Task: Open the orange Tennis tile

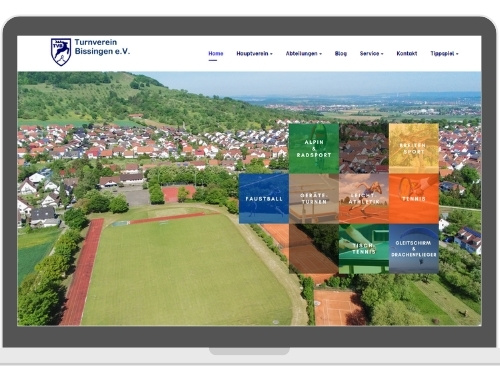Action: pos(414,198)
